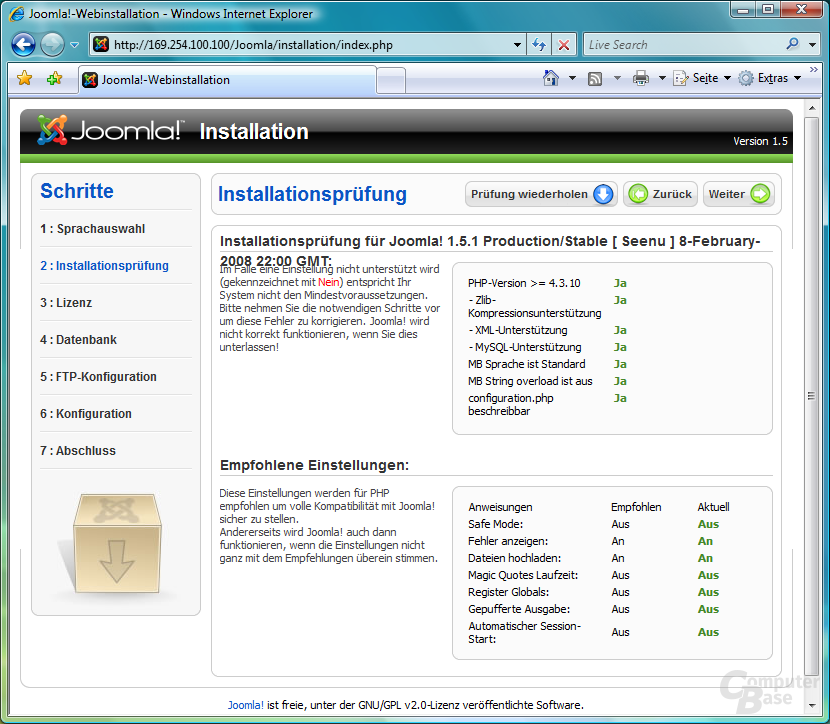Click the MySQL-Unterstützung label

[525, 347]
